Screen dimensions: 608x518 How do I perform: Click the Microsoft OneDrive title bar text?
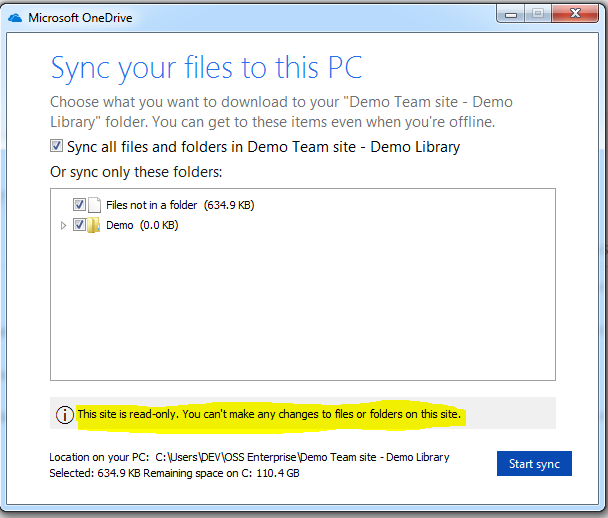[80, 18]
